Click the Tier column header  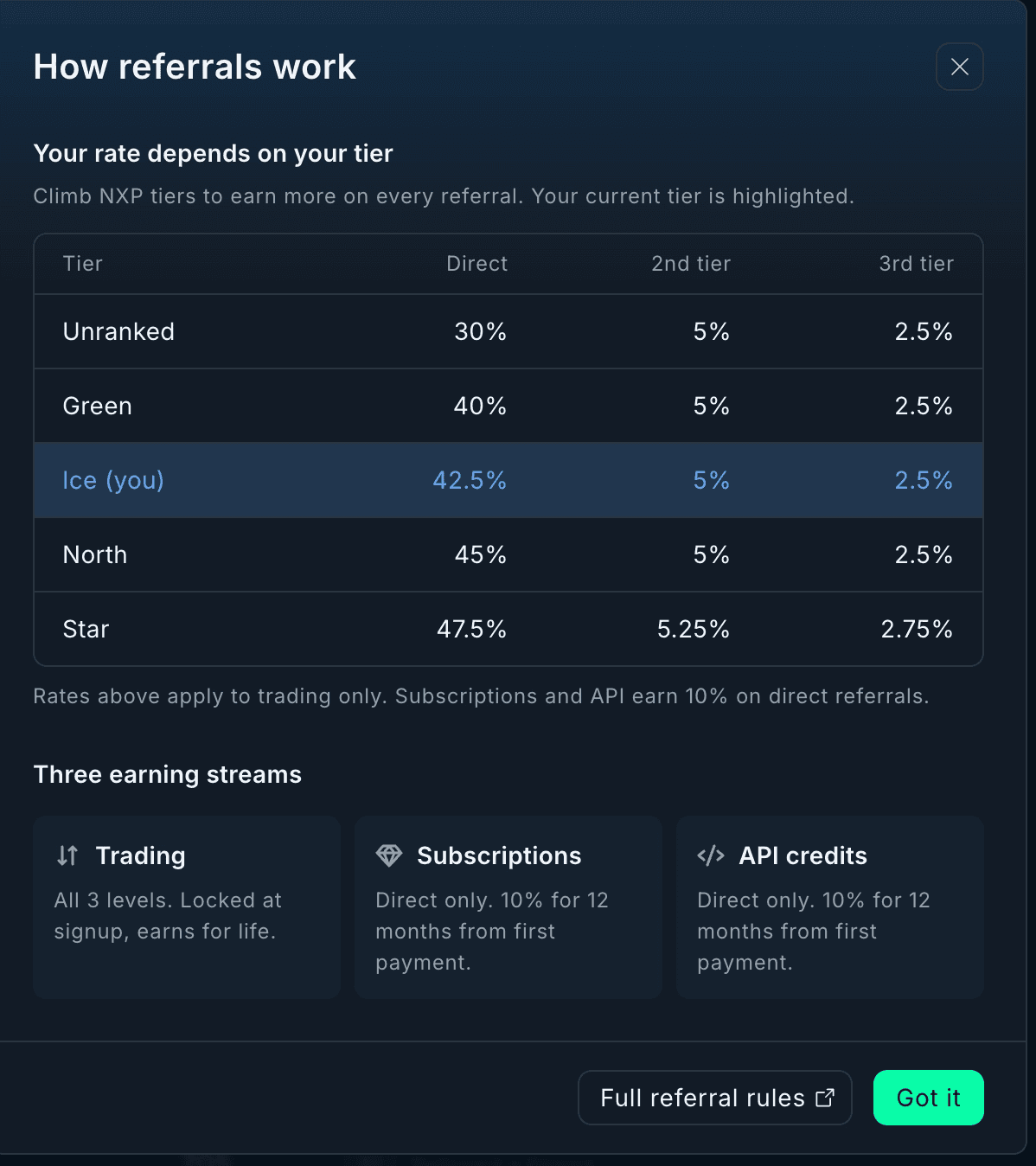83,264
